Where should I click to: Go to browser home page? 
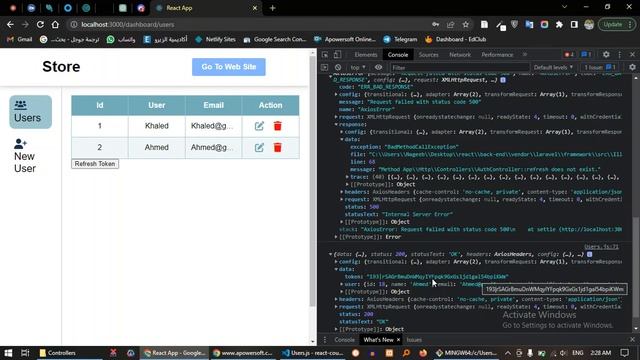(55, 24)
